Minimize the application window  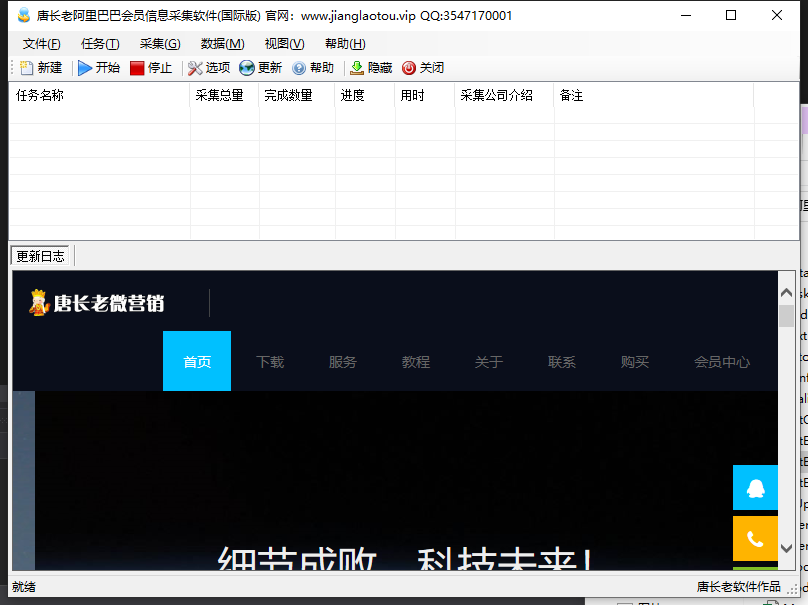[x=686, y=15]
